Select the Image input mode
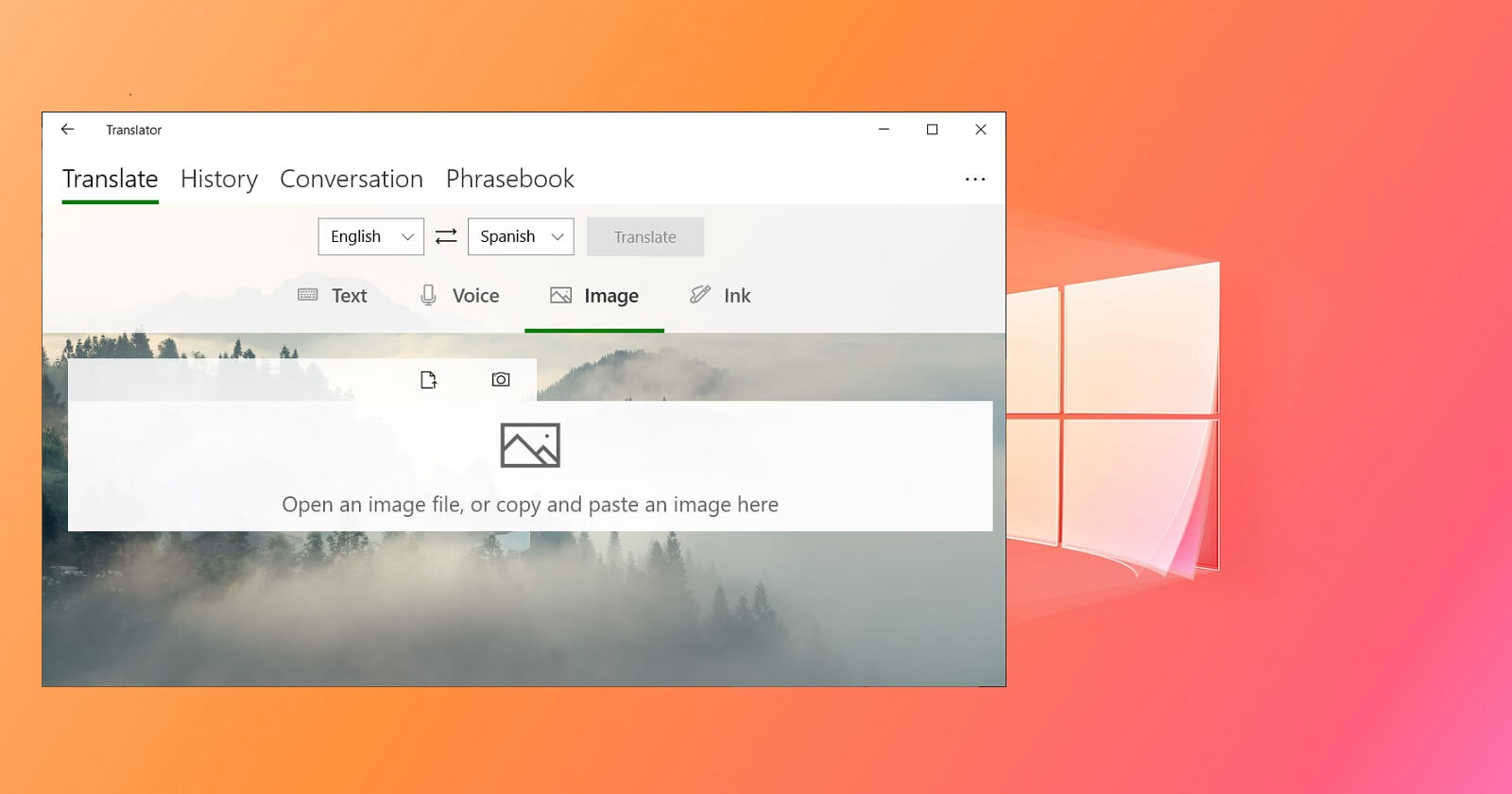Image resolution: width=1512 pixels, height=794 pixels. [594, 296]
